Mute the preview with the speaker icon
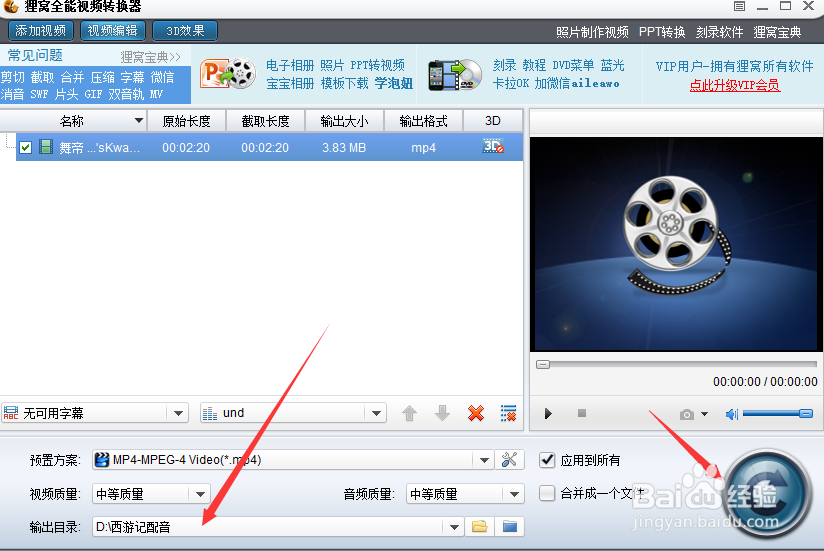 pos(732,414)
